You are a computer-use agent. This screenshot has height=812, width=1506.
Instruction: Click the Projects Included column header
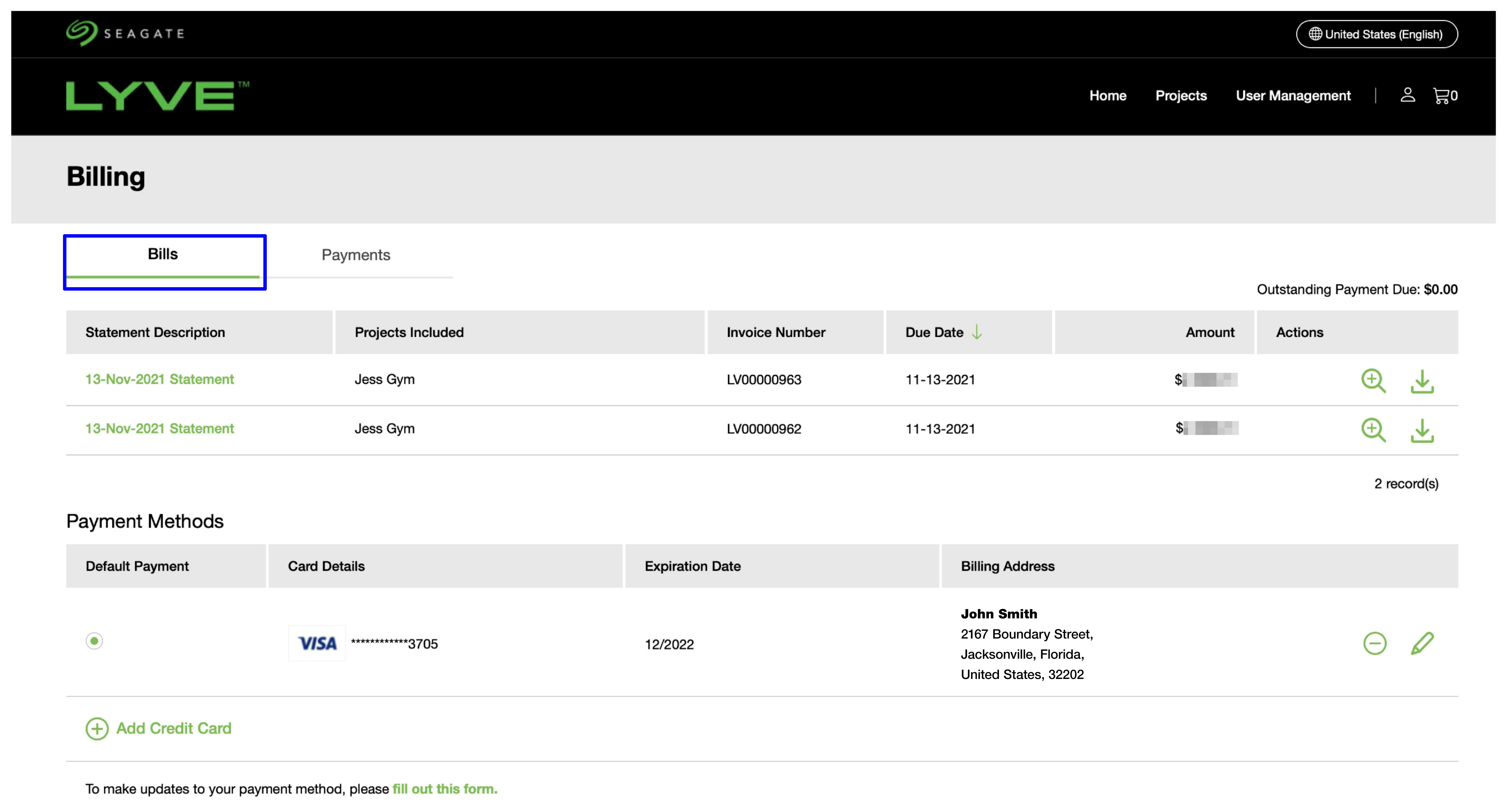tap(520, 332)
